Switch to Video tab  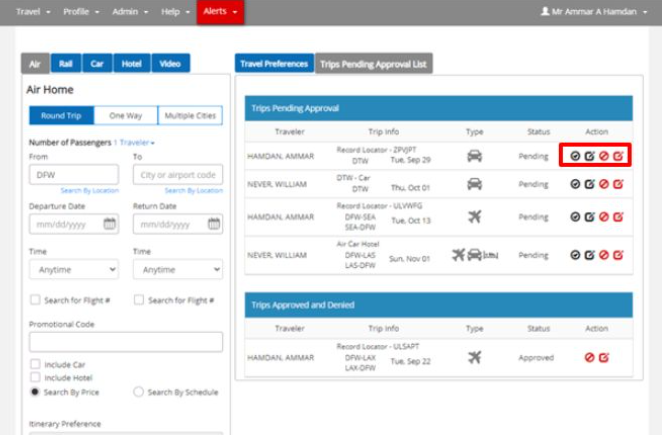point(170,64)
